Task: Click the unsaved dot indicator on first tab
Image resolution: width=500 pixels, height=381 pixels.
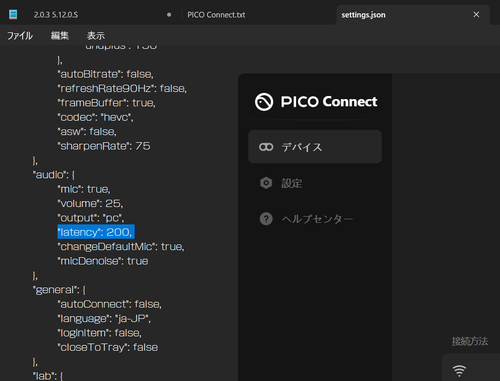Action: [x=169, y=15]
